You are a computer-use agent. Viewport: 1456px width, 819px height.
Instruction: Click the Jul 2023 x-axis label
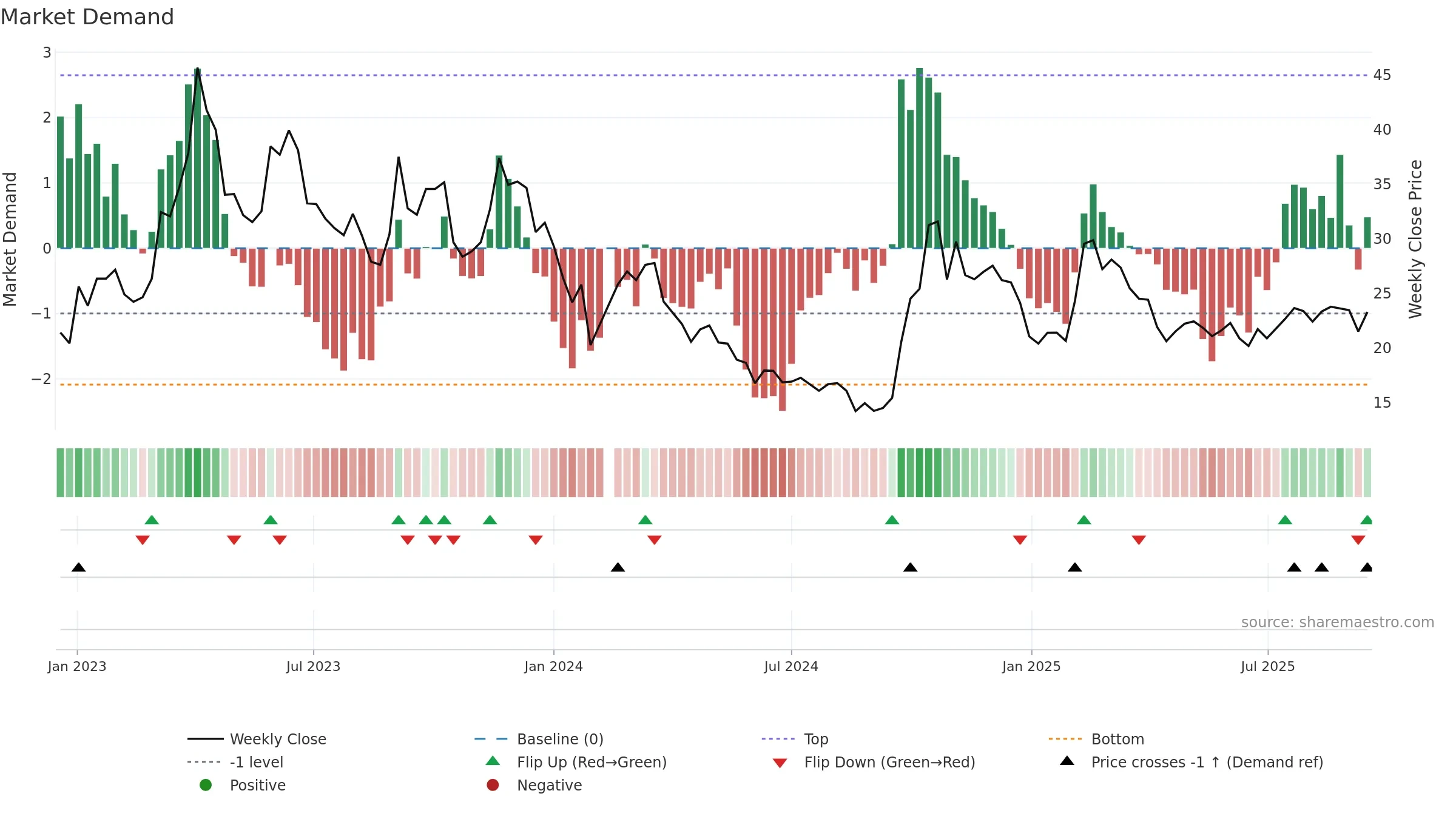coord(313,667)
